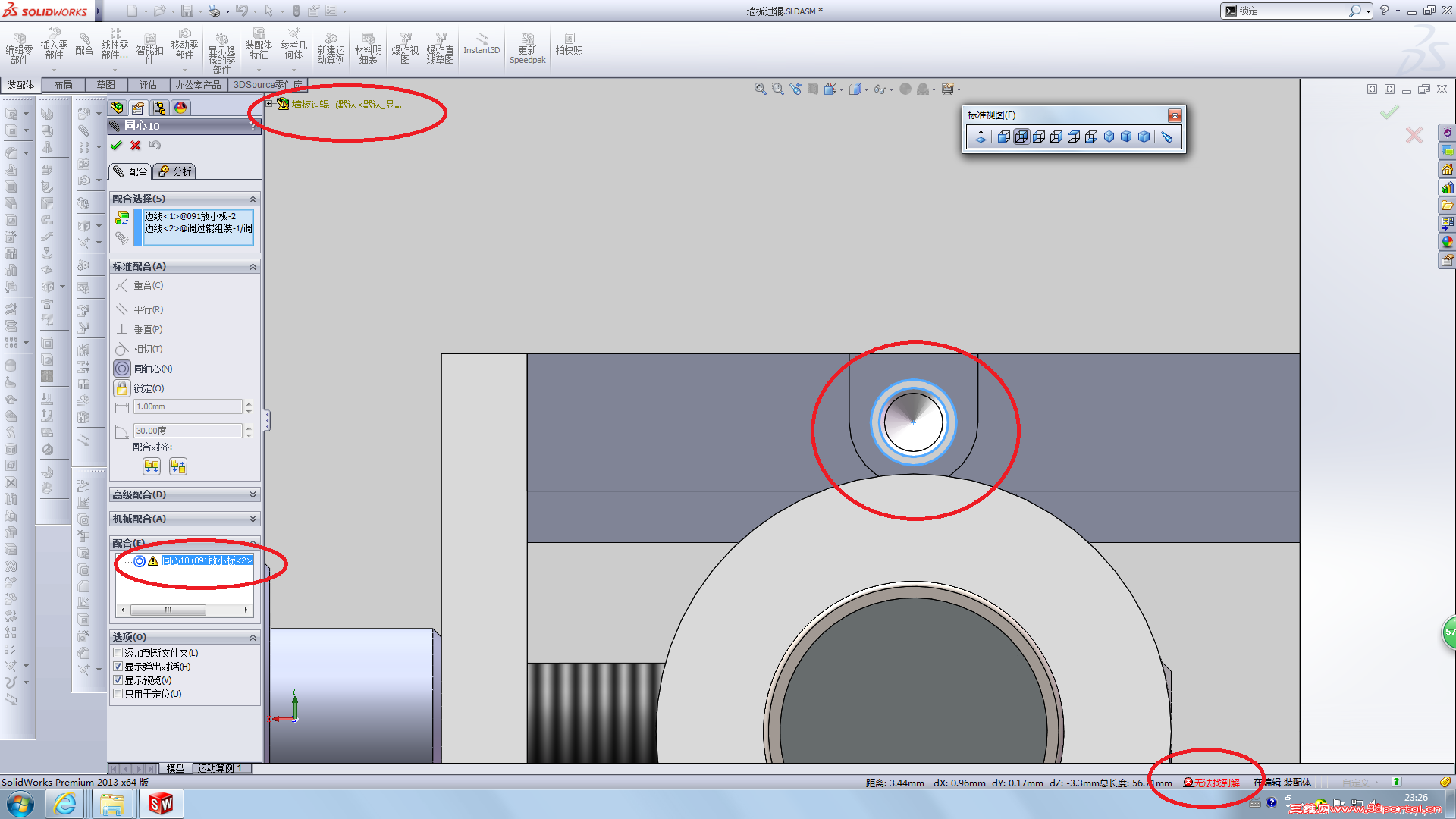Click the 智能扣件 (Smart Fasteners) icon

tap(150, 49)
